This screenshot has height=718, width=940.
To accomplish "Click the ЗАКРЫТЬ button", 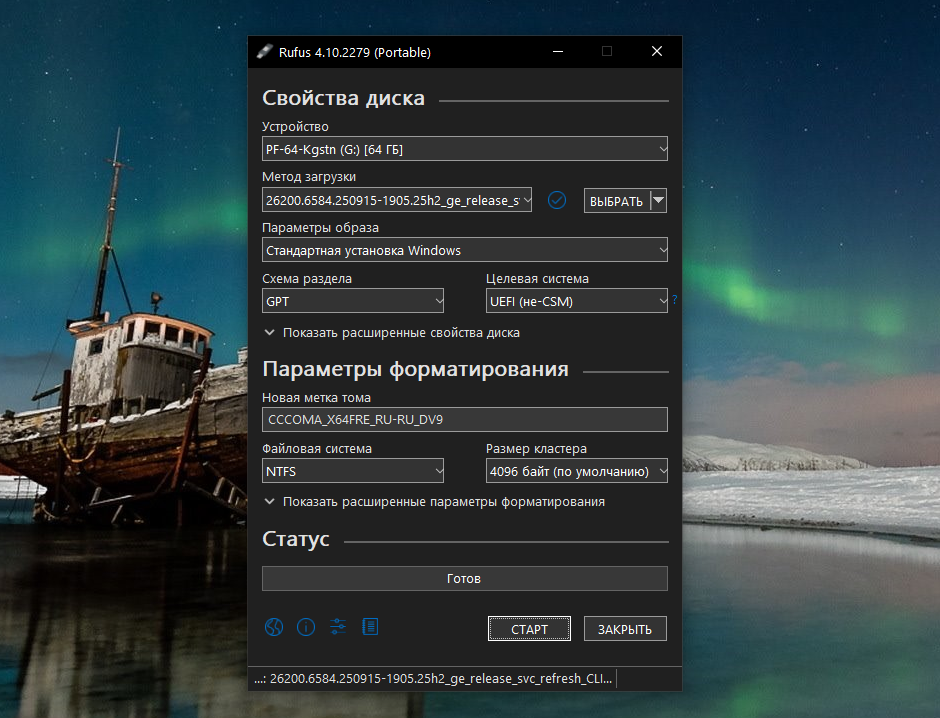I will pos(625,629).
